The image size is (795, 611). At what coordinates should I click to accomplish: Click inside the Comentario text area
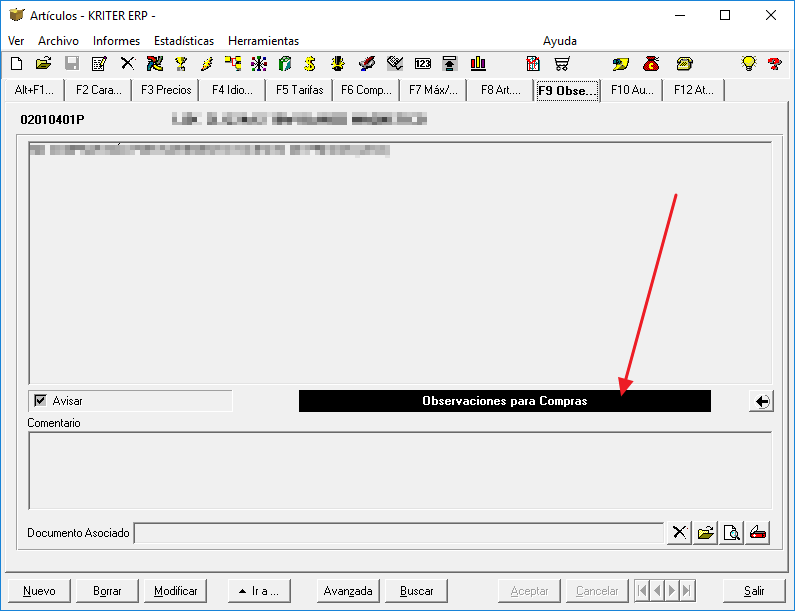(400, 471)
